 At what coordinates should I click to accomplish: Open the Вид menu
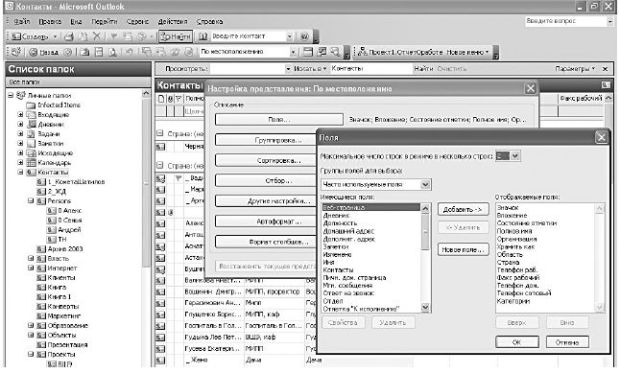(x=76, y=21)
